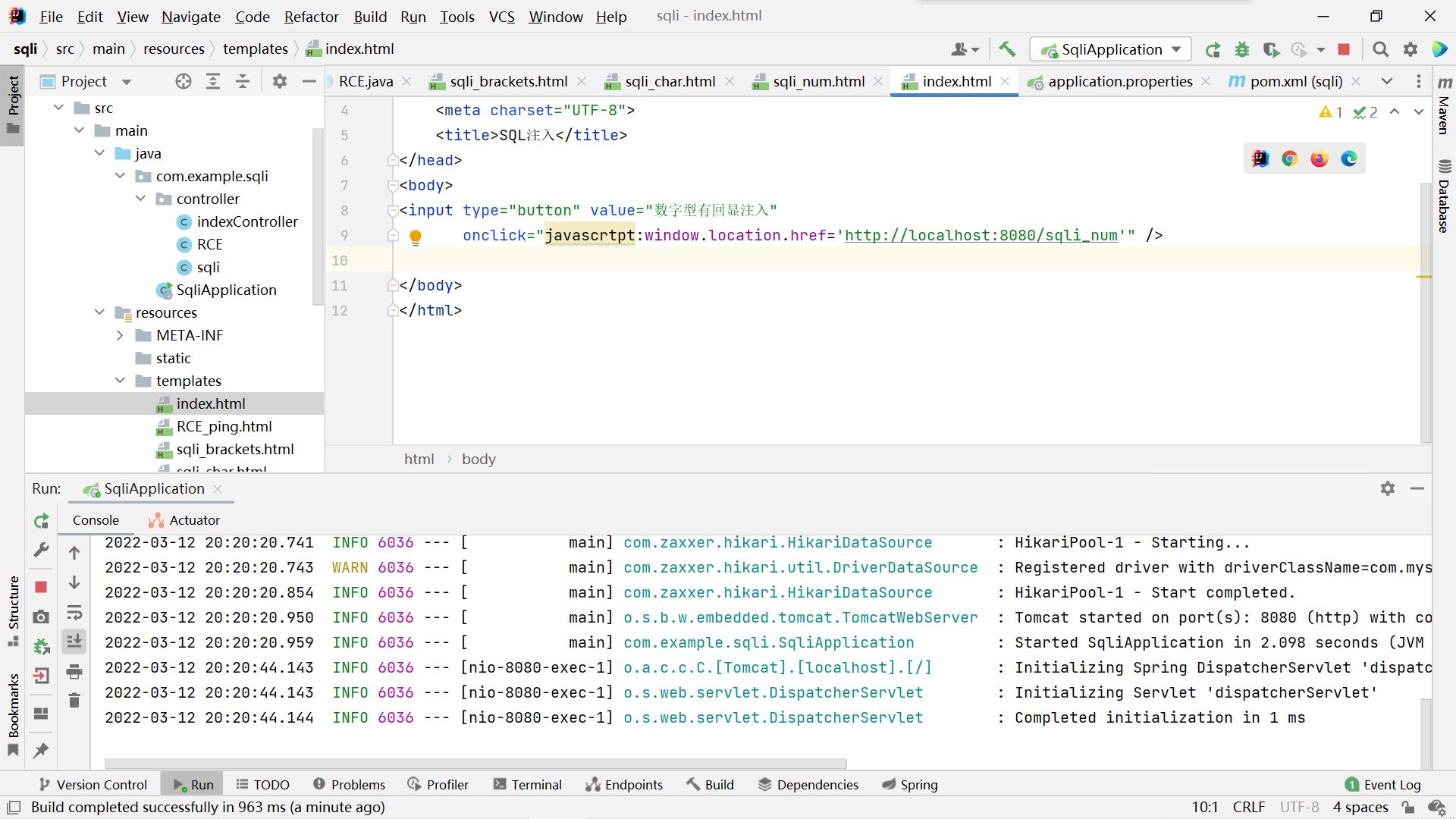
Task: Open the Terminal tool window
Action: coord(528,785)
